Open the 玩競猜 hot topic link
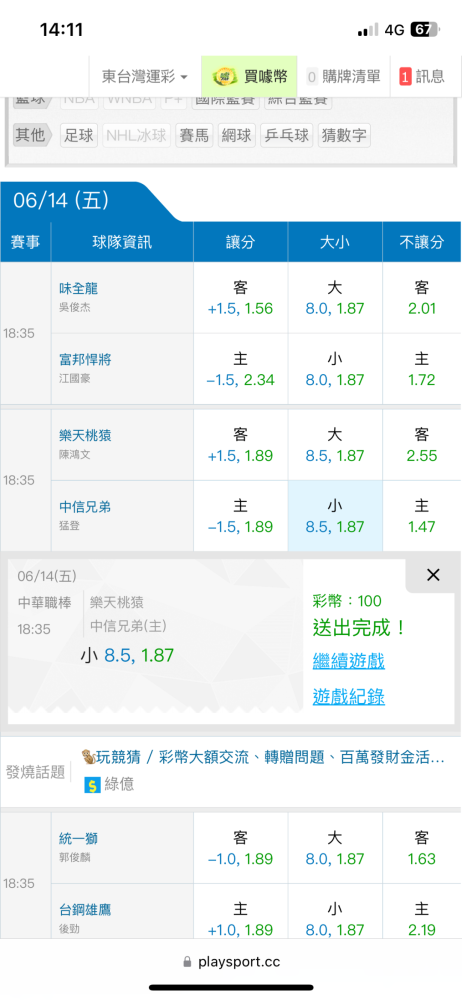Viewport: 462px width, 1000px height. coord(263,757)
